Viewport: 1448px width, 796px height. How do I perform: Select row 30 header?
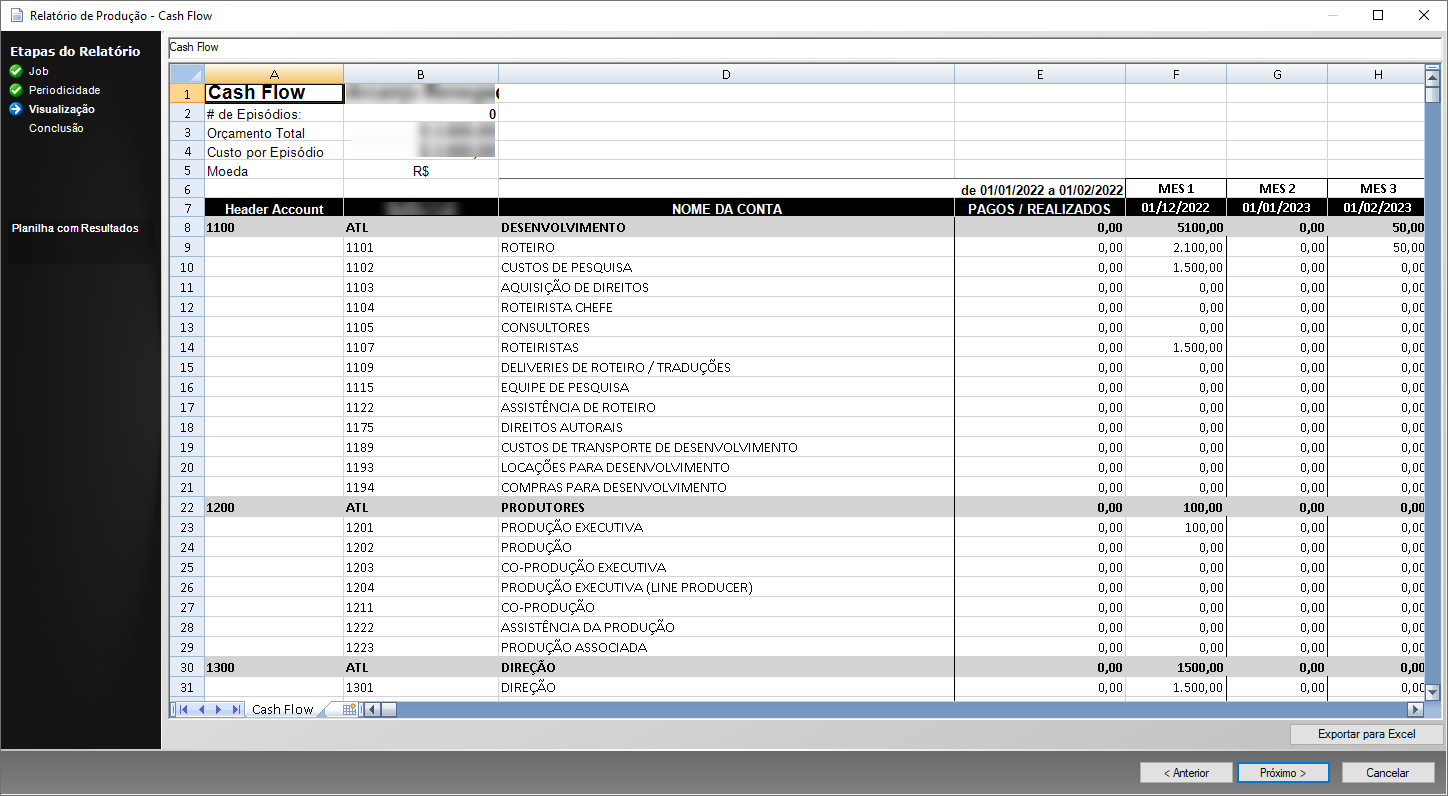click(187, 667)
